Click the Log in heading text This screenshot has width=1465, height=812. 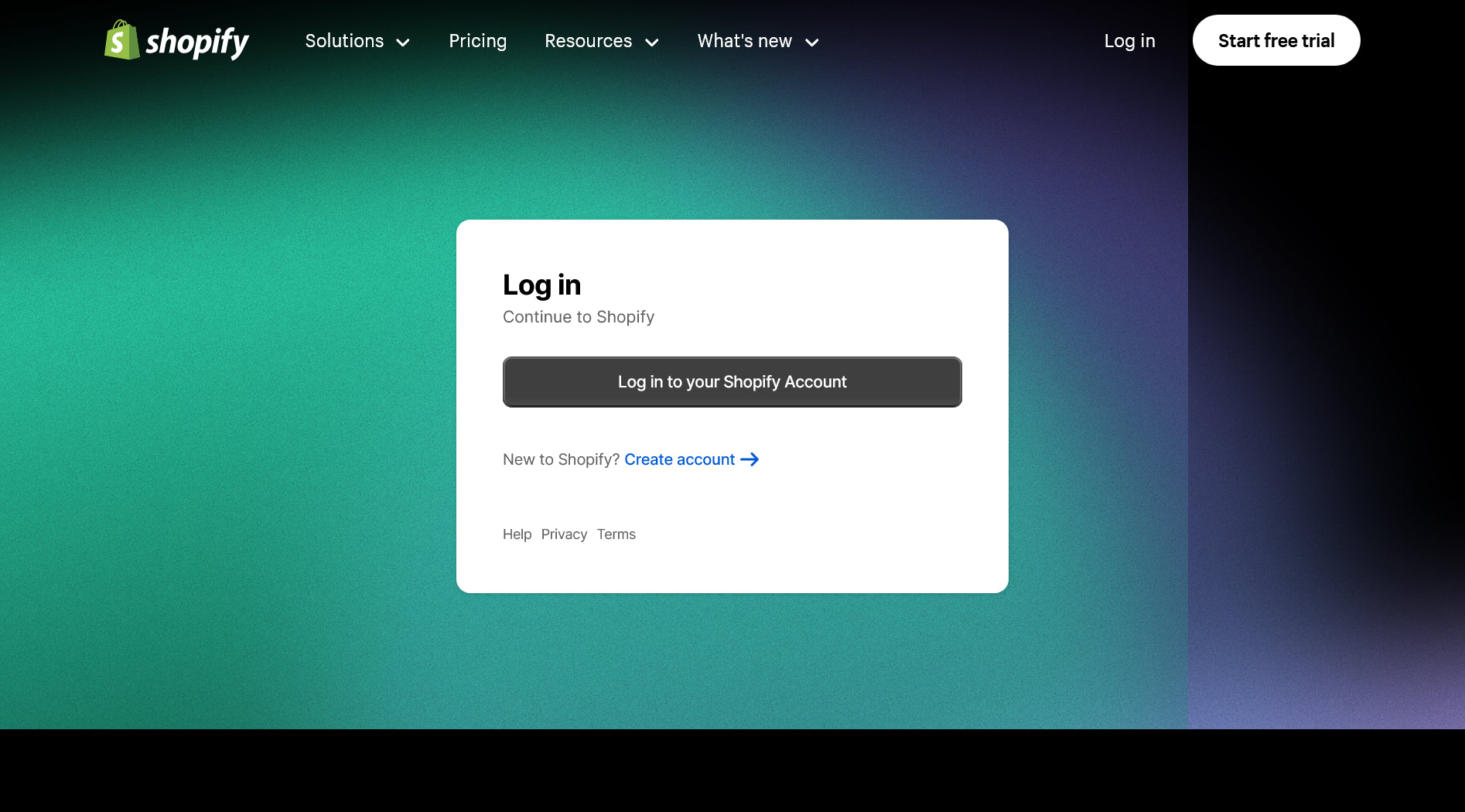[x=541, y=285]
